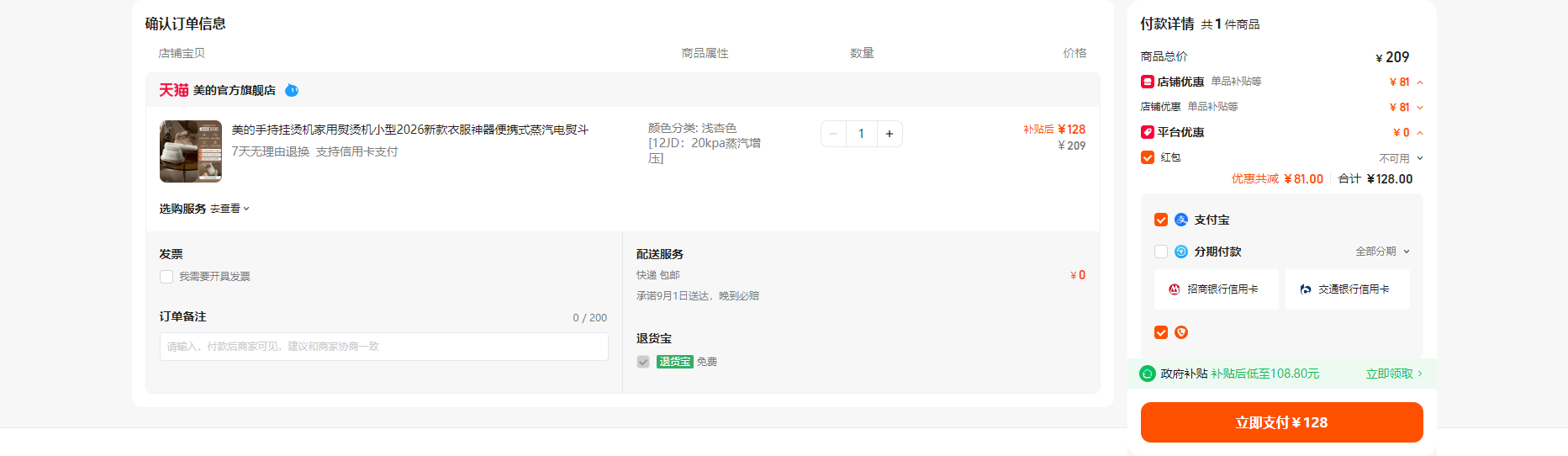Click the red 平台优惠 tag icon
This screenshot has width=1568, height=456.
1147,132
